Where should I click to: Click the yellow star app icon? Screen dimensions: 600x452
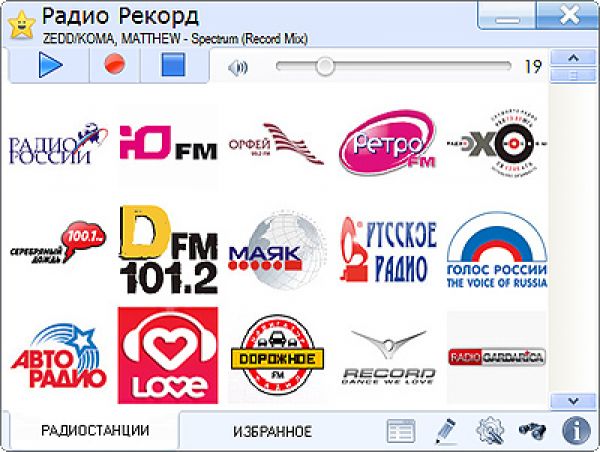tap(22, 24)
